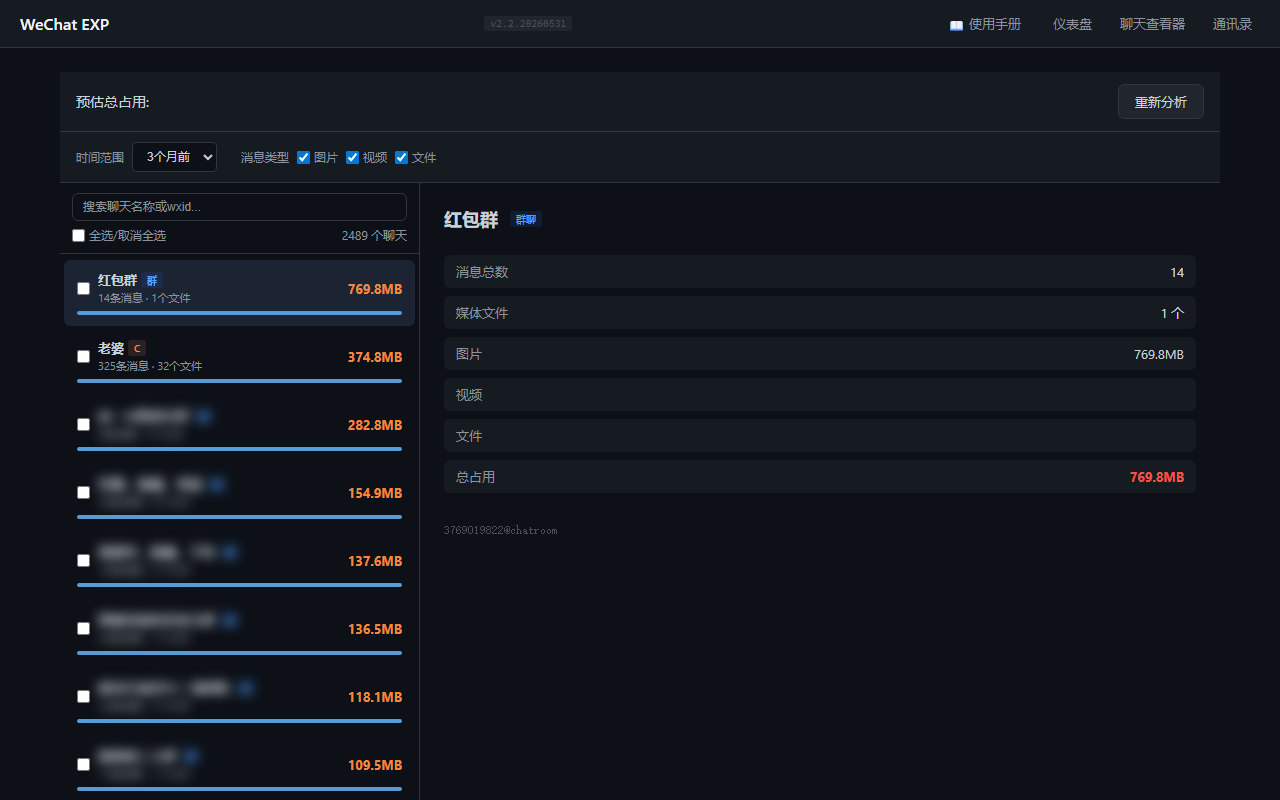This screenshot has width=1280, height=800.
Task: Click the C badge next to 老婆
Action: (137, 349)
